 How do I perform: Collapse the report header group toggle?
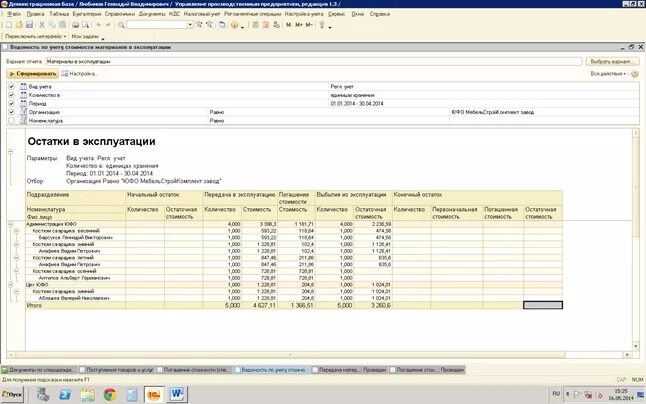[11, 152]
